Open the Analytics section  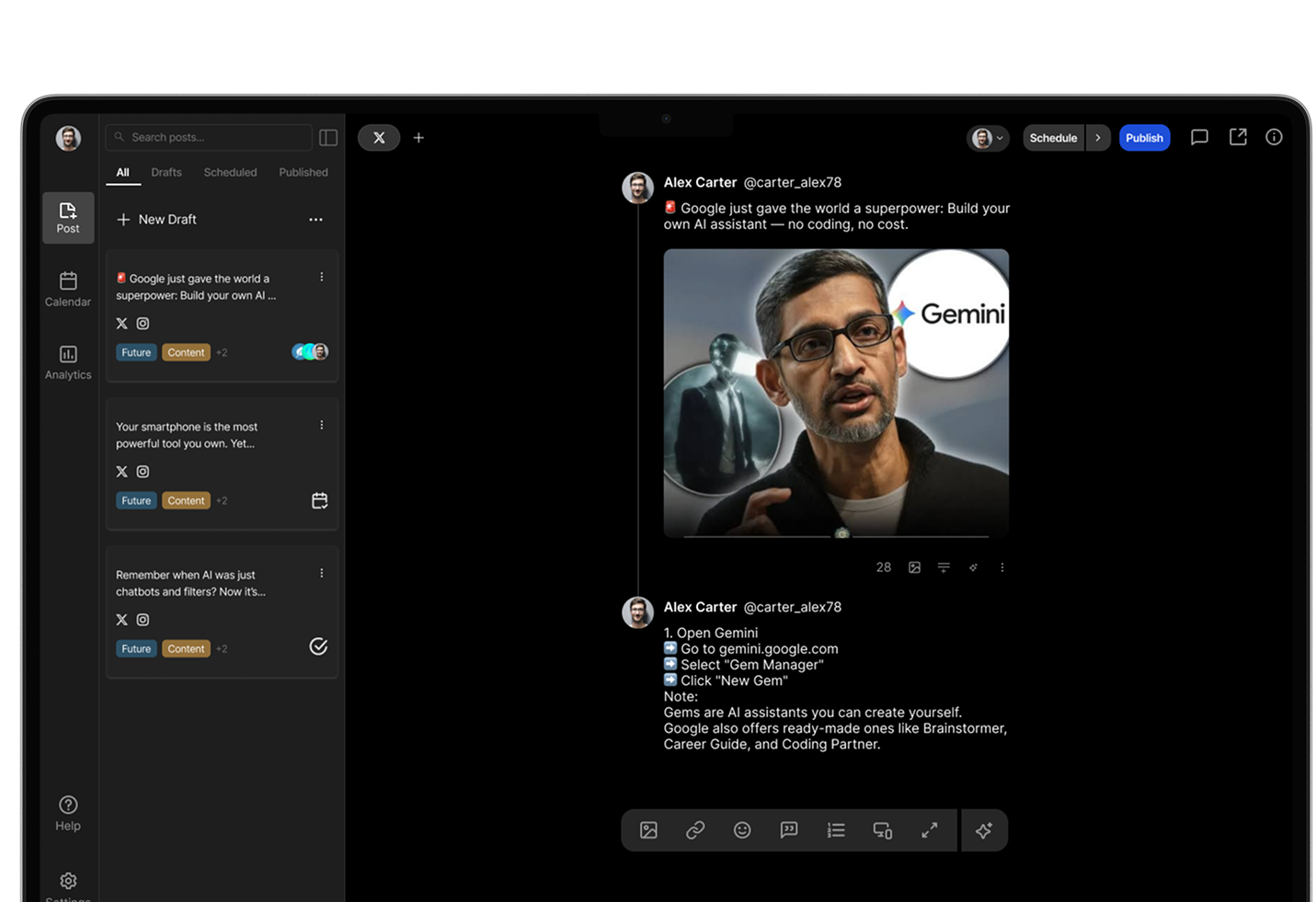coord(68,362)
